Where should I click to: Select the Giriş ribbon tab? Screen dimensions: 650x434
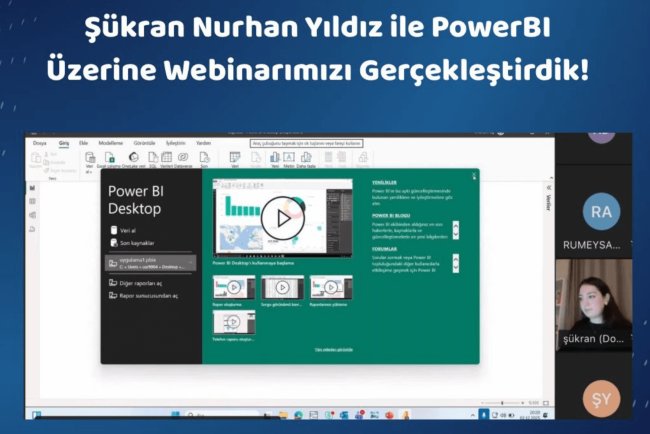tap(64, 143)
